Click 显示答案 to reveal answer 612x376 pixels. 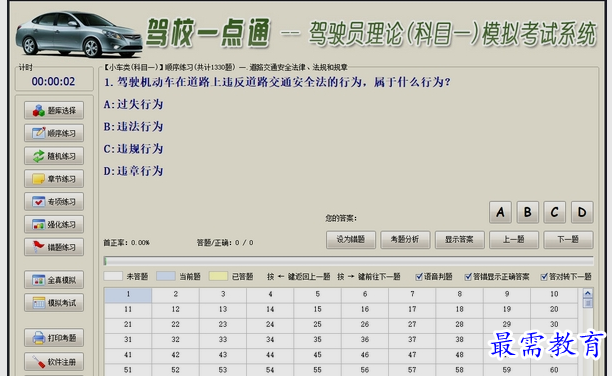click(x=459, y=240)
